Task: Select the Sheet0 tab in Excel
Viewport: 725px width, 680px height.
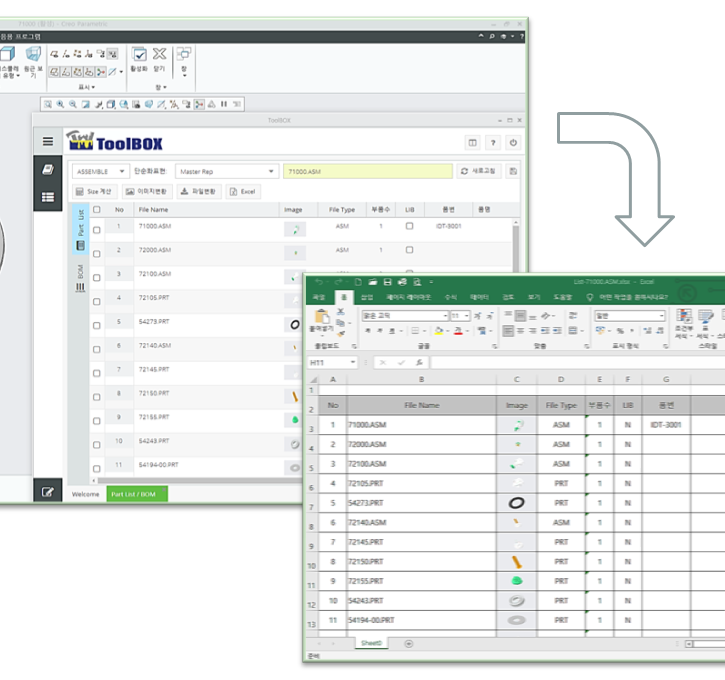Action: tap(371, 644)
